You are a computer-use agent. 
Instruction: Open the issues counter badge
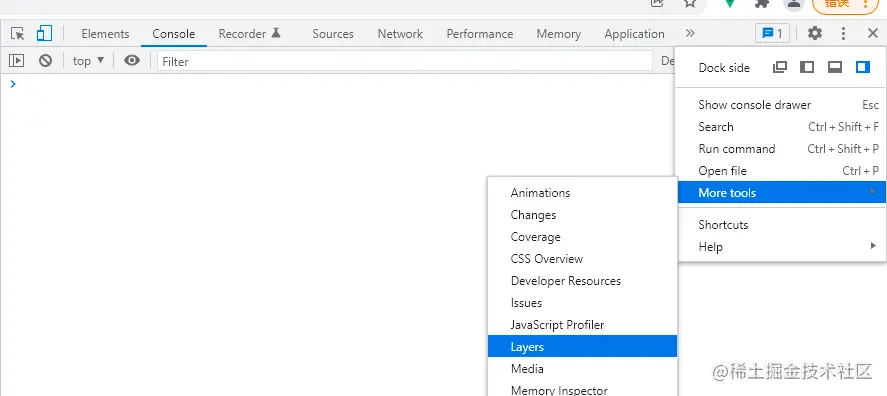pyautogui.click(x=772, y=33)
